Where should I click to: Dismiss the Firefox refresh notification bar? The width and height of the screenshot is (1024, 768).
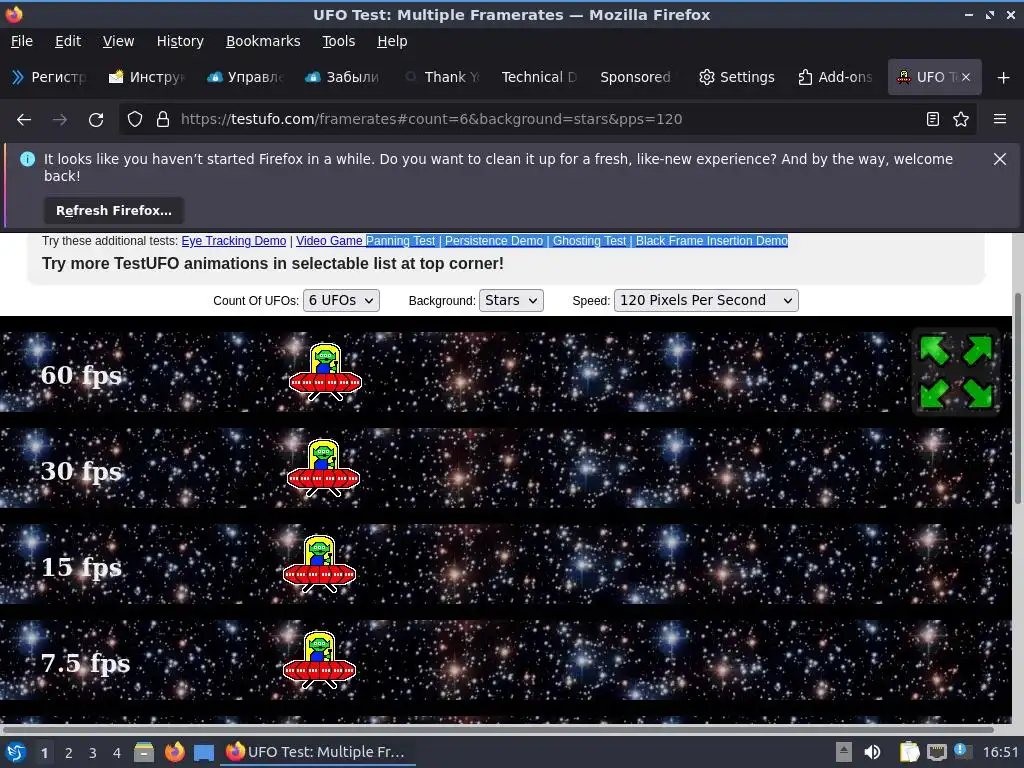click(1000, 159)
